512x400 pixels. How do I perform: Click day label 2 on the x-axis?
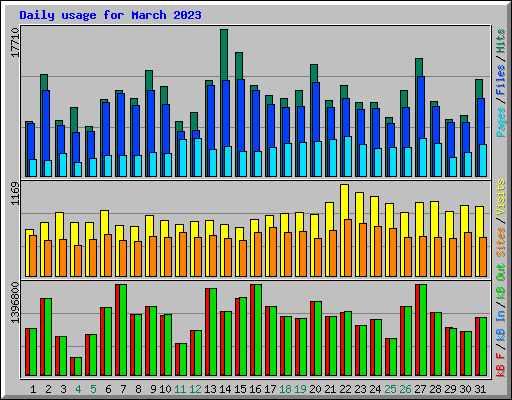(48, 389)
